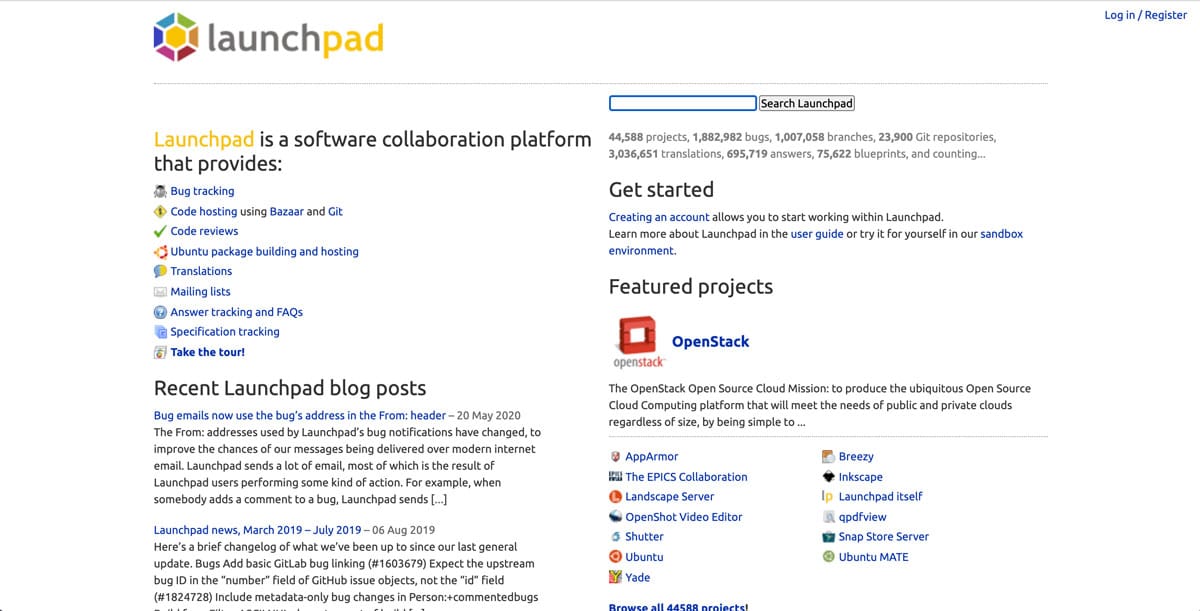This screenshot has height=611, width=1200.
Task: Click the Snap Store Server icon
Action: (x=828, y=537)
